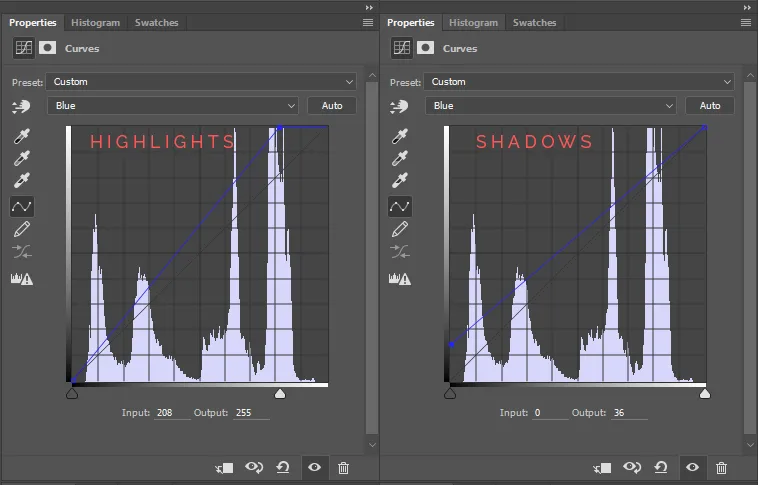Click black point slider in Shadows curve

point(450,394)
